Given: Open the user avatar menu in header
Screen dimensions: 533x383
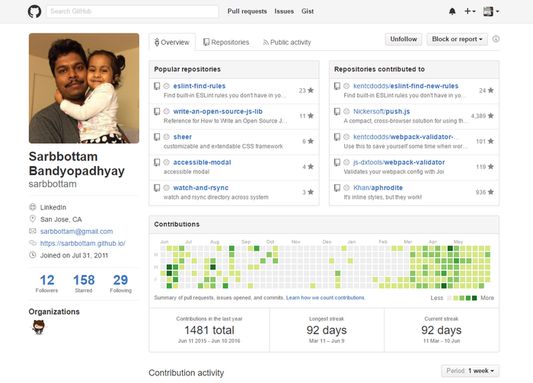Looking at the screenshot, I should tap(491, 11).
